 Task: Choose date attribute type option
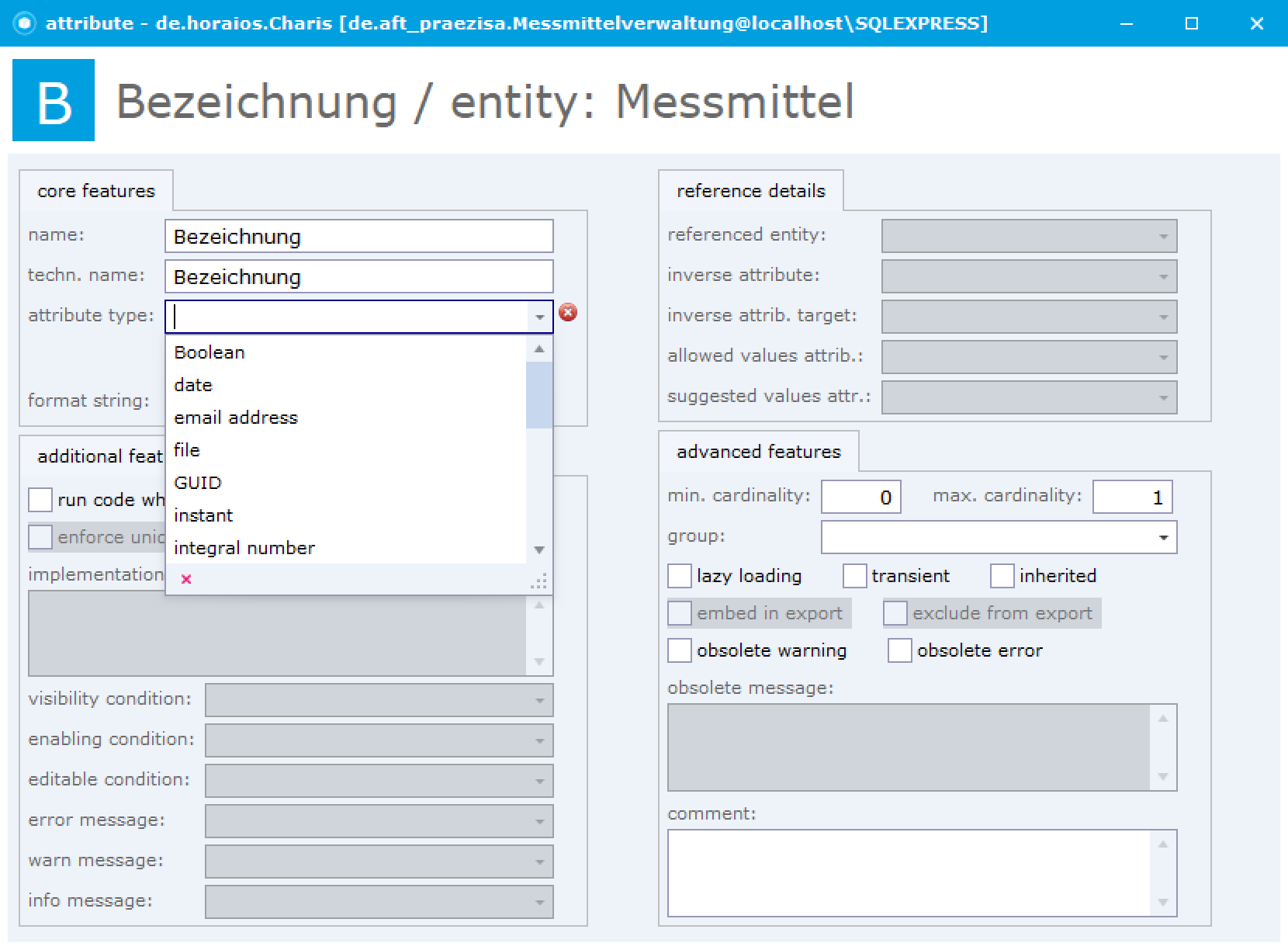[346, 385]
